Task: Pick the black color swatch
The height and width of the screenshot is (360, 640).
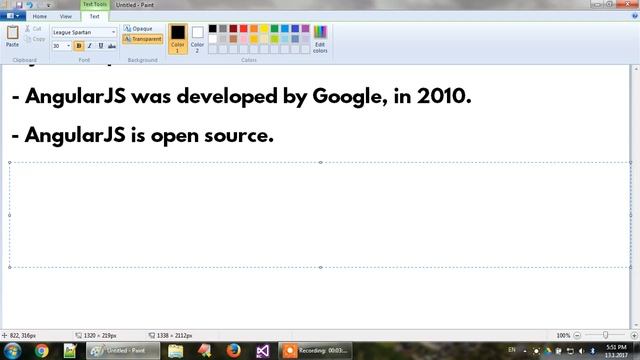Action: [x=213, y=28]
